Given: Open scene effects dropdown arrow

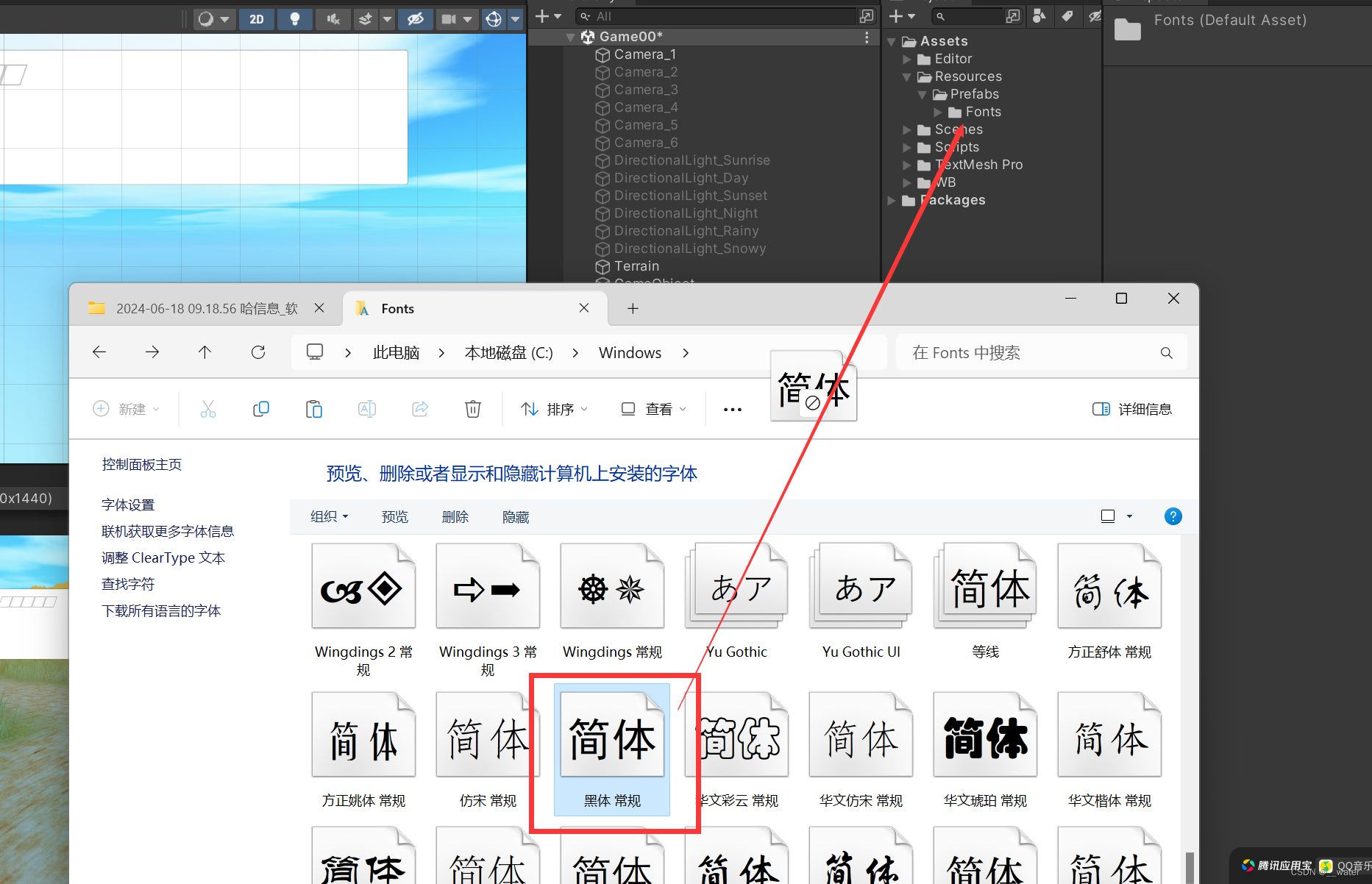Looking at the screenshot, I should click(387, 19).
